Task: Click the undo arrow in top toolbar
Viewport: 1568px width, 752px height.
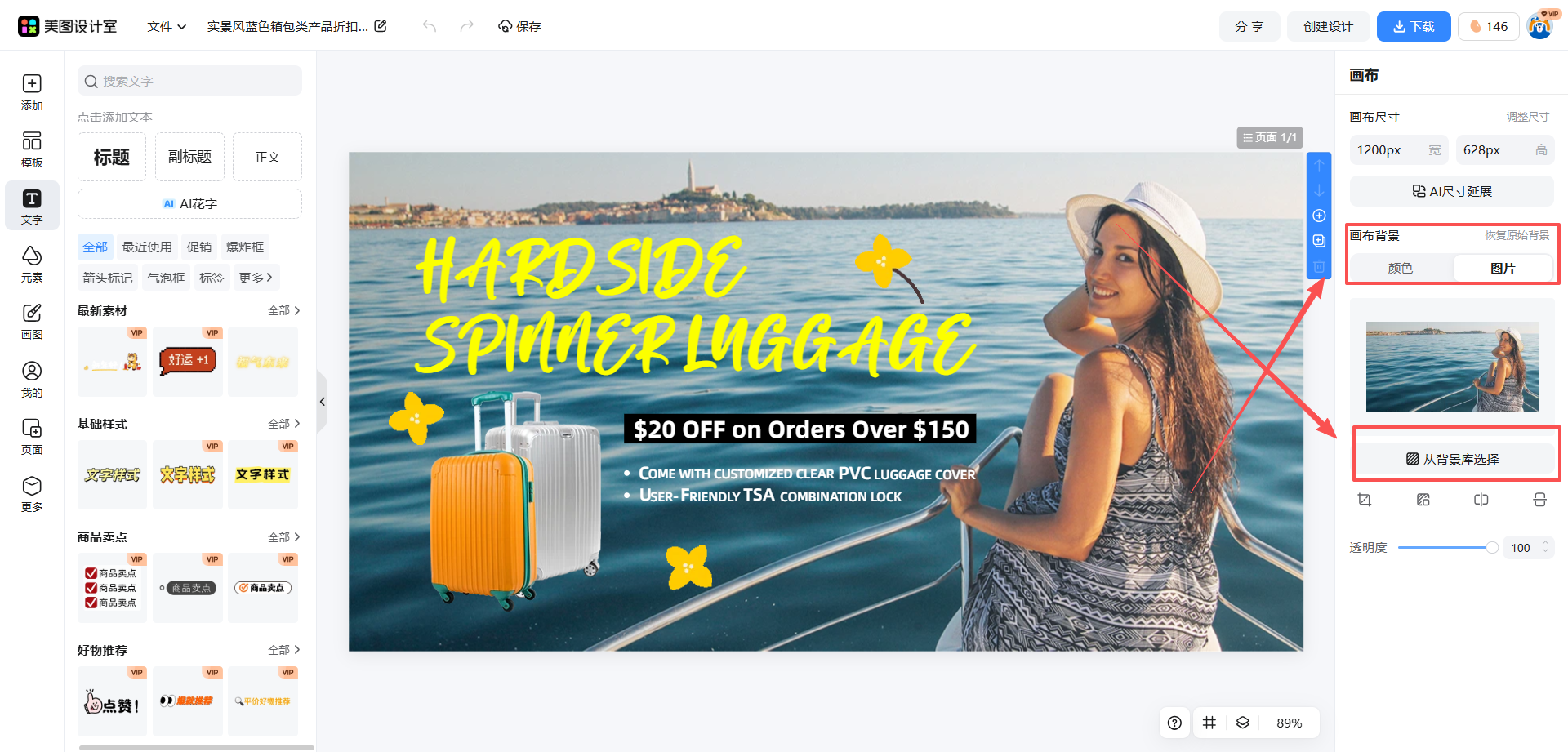Action: (x=430, y=26)
